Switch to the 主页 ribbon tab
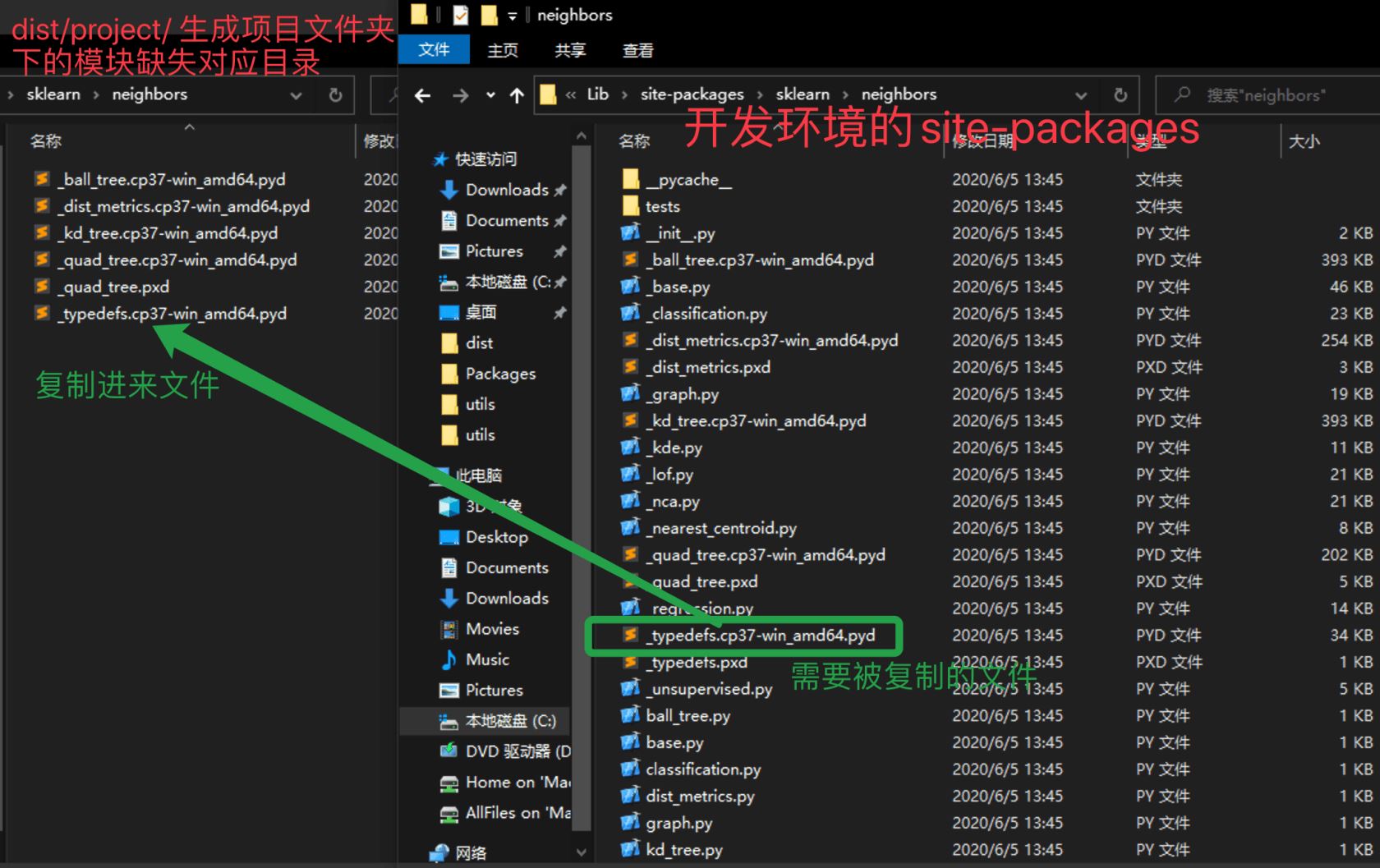Screen dimensions: 1380x868 click(503, 50)
